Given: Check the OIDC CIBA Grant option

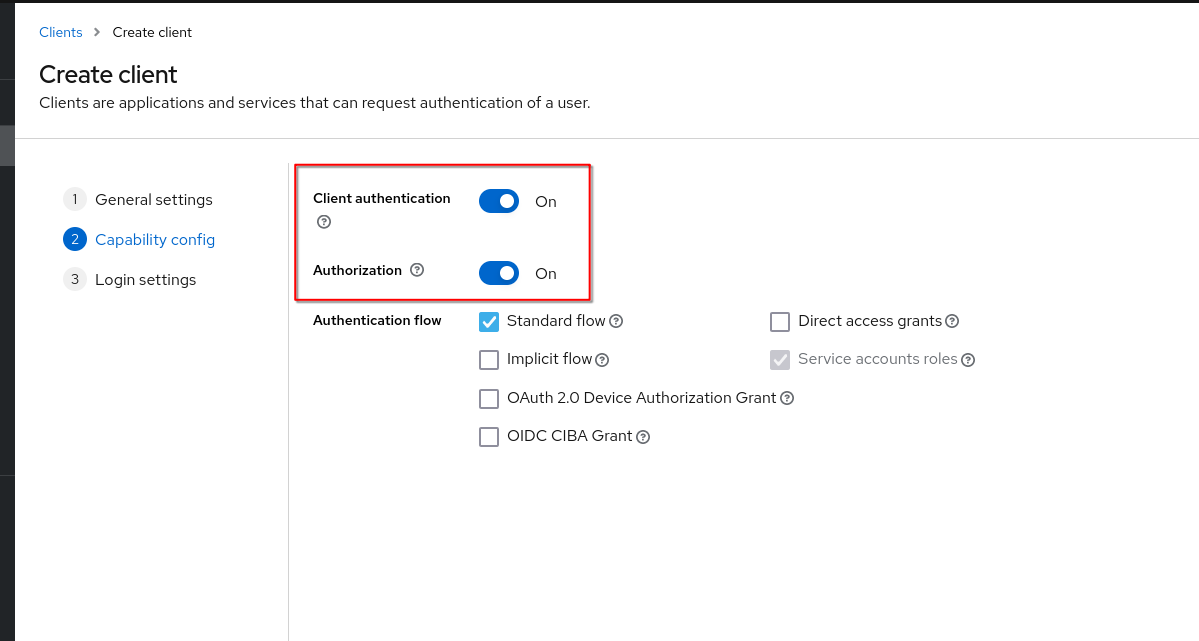Looking at the screenshot, I should pos(489,437).
